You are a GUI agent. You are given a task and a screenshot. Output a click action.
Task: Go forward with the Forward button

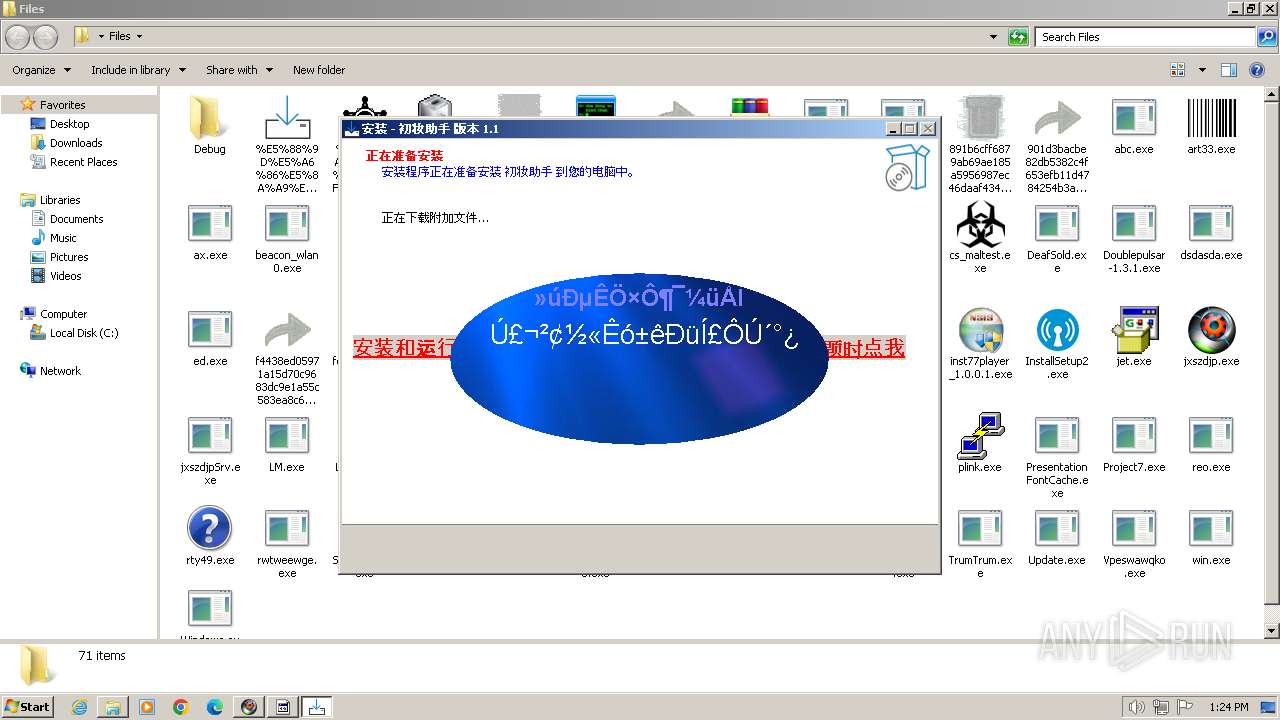pos(46,37)
